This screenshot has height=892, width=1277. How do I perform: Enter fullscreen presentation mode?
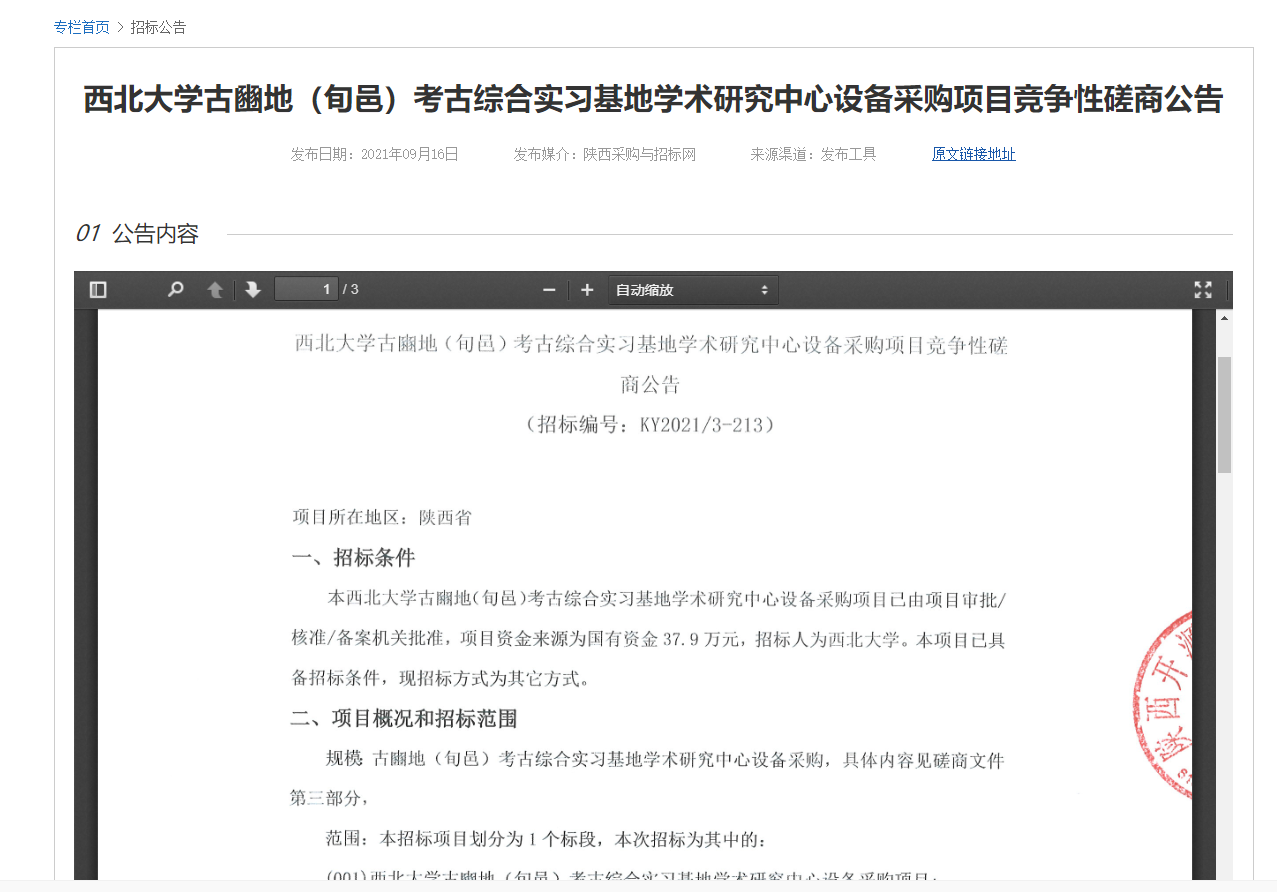click(1203, 290)
